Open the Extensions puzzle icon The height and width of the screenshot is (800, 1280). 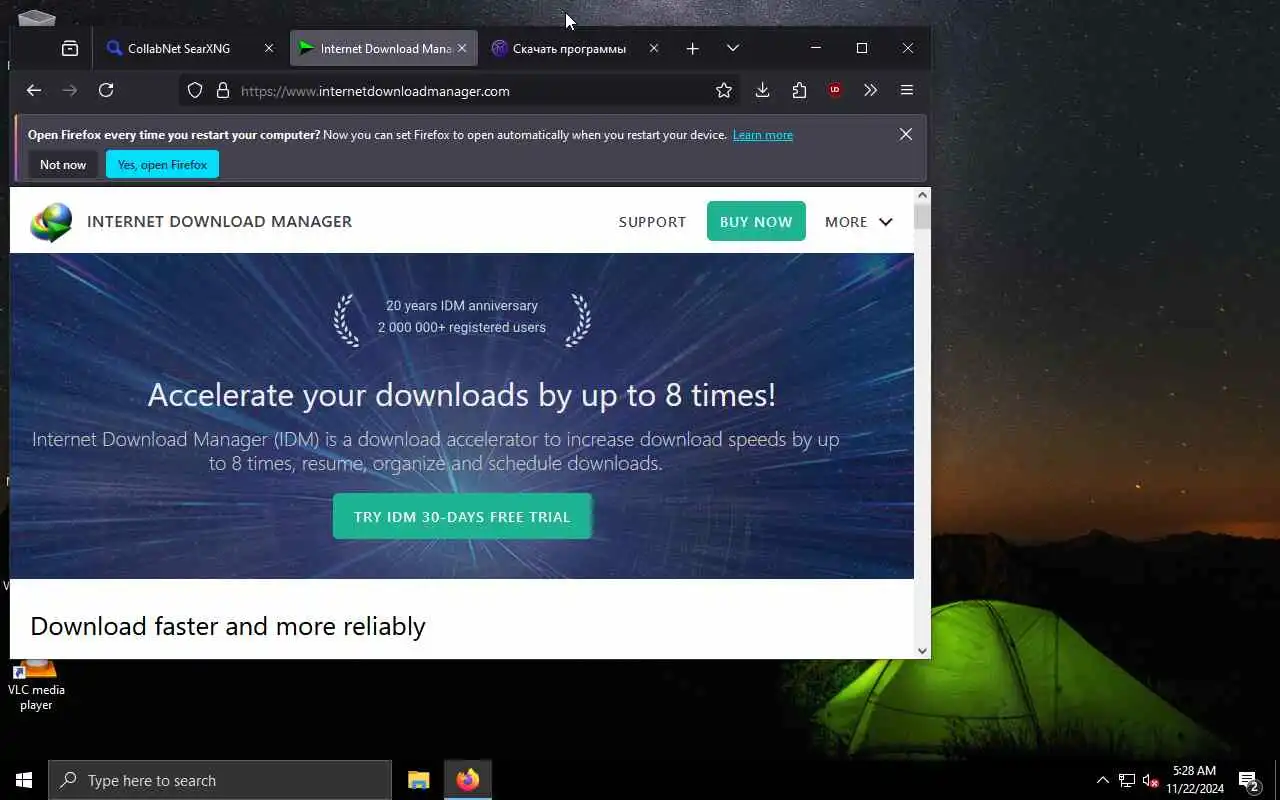tap(799, 90)
